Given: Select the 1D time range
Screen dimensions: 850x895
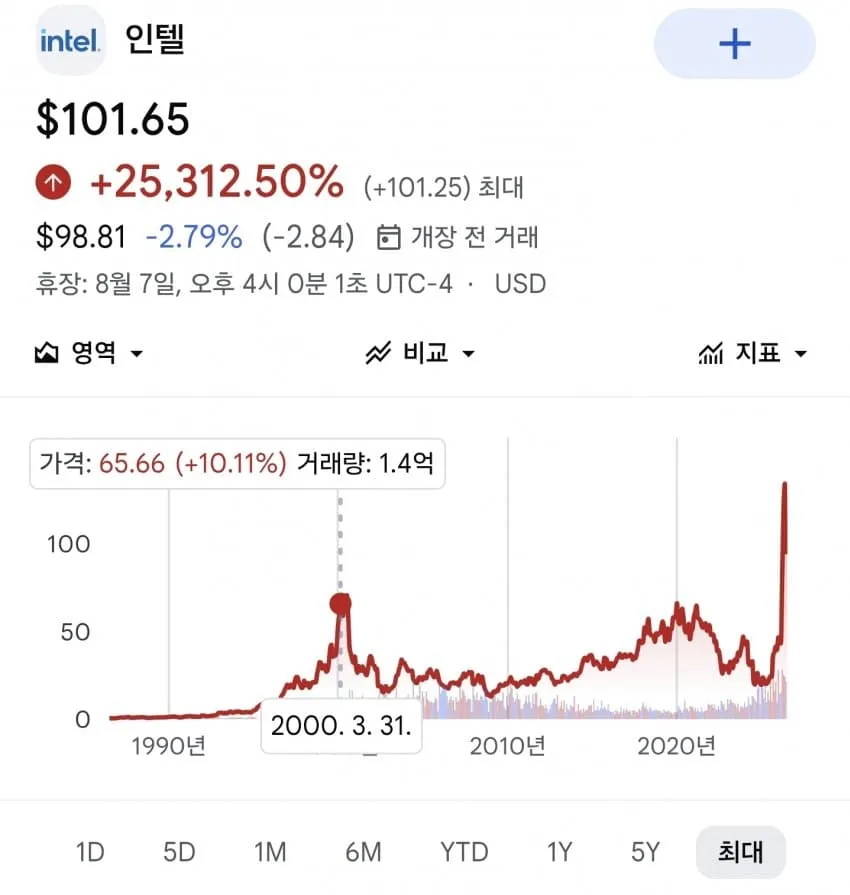Looking at the screenshot, I should (x=90, y=852).
